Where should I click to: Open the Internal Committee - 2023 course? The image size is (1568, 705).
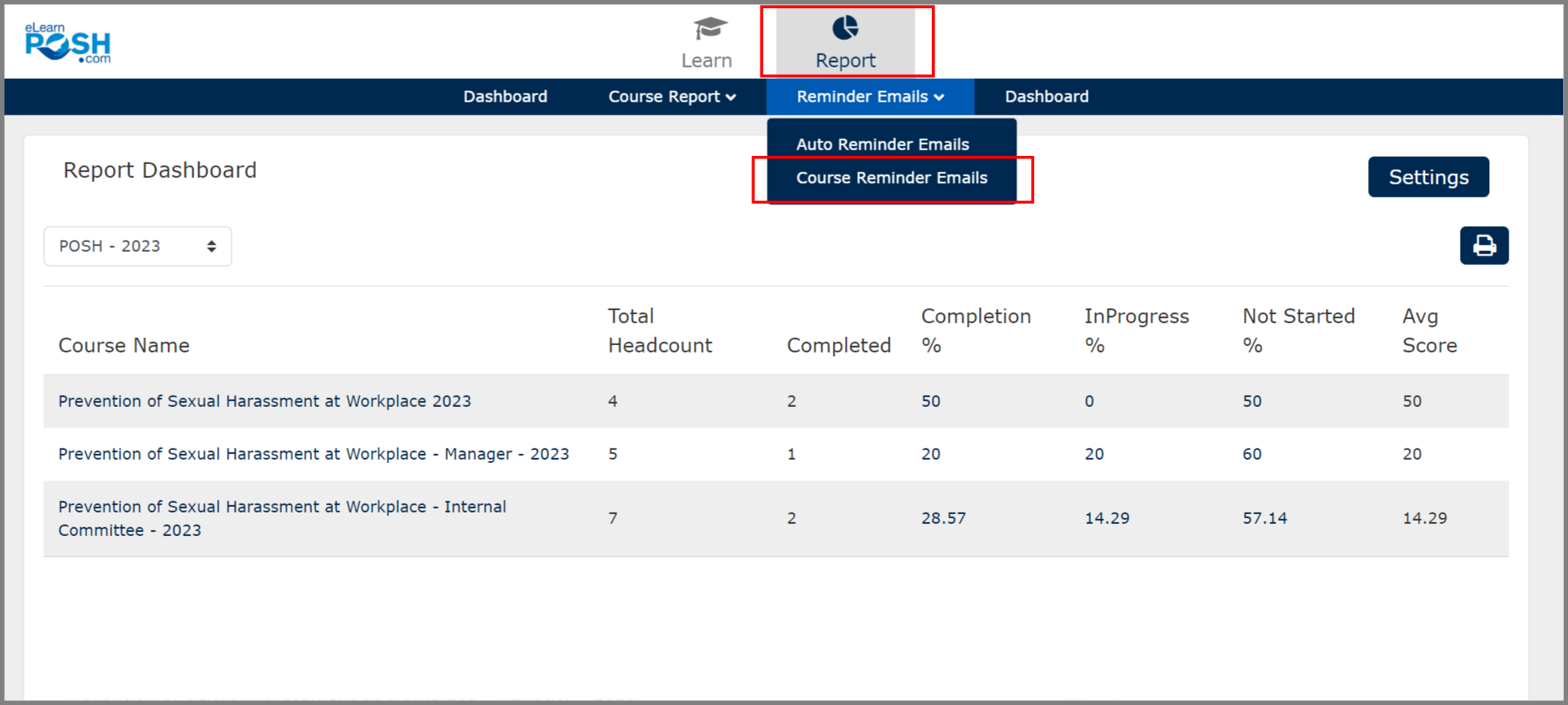(x=282, y=518)
